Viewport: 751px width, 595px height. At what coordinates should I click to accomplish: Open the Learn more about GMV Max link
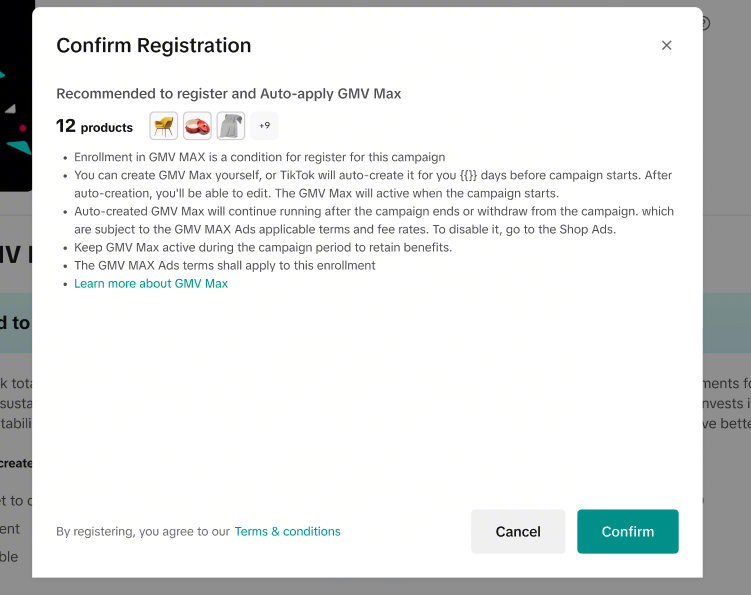click(x=151, y=284)
